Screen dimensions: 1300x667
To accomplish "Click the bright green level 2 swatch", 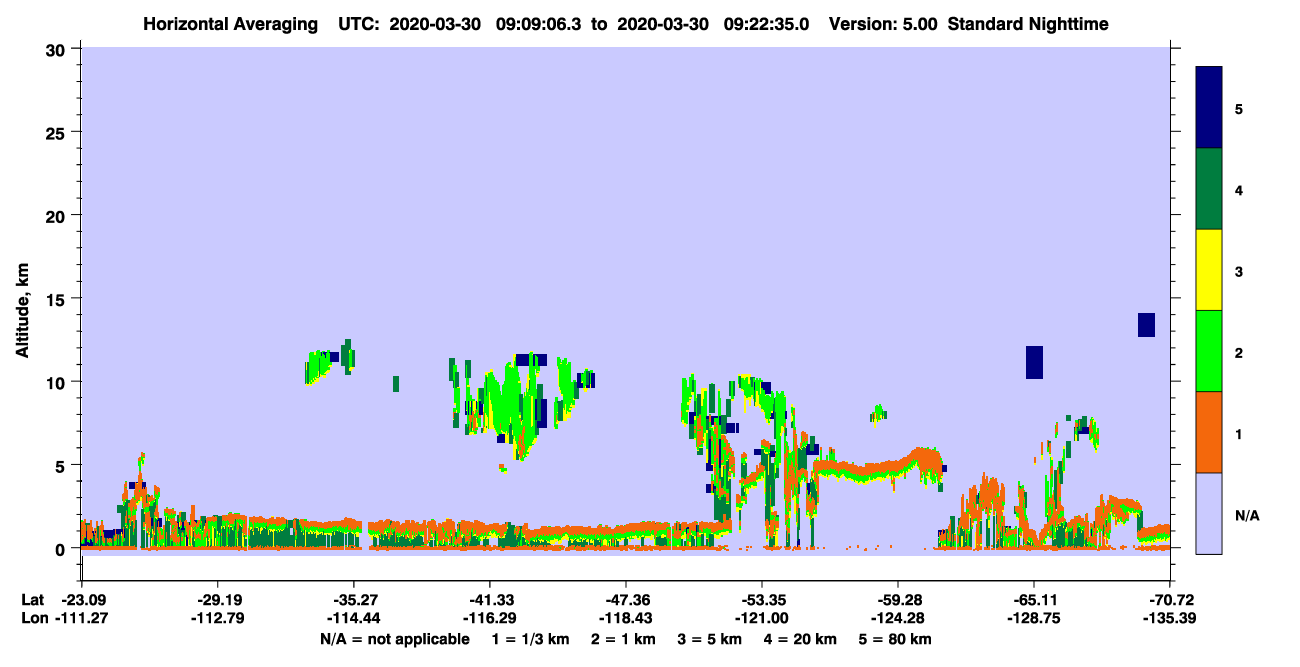I will click(1209, 351).
